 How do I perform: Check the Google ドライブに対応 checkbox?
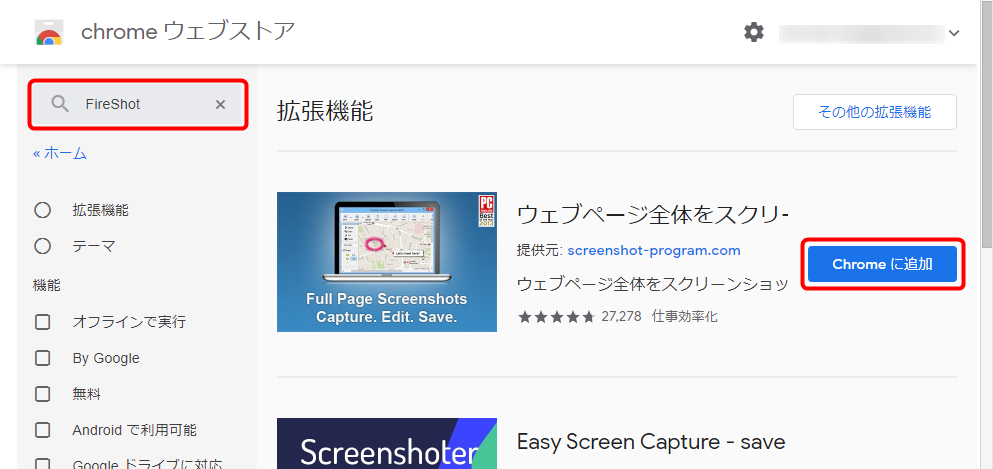(42, 465)
